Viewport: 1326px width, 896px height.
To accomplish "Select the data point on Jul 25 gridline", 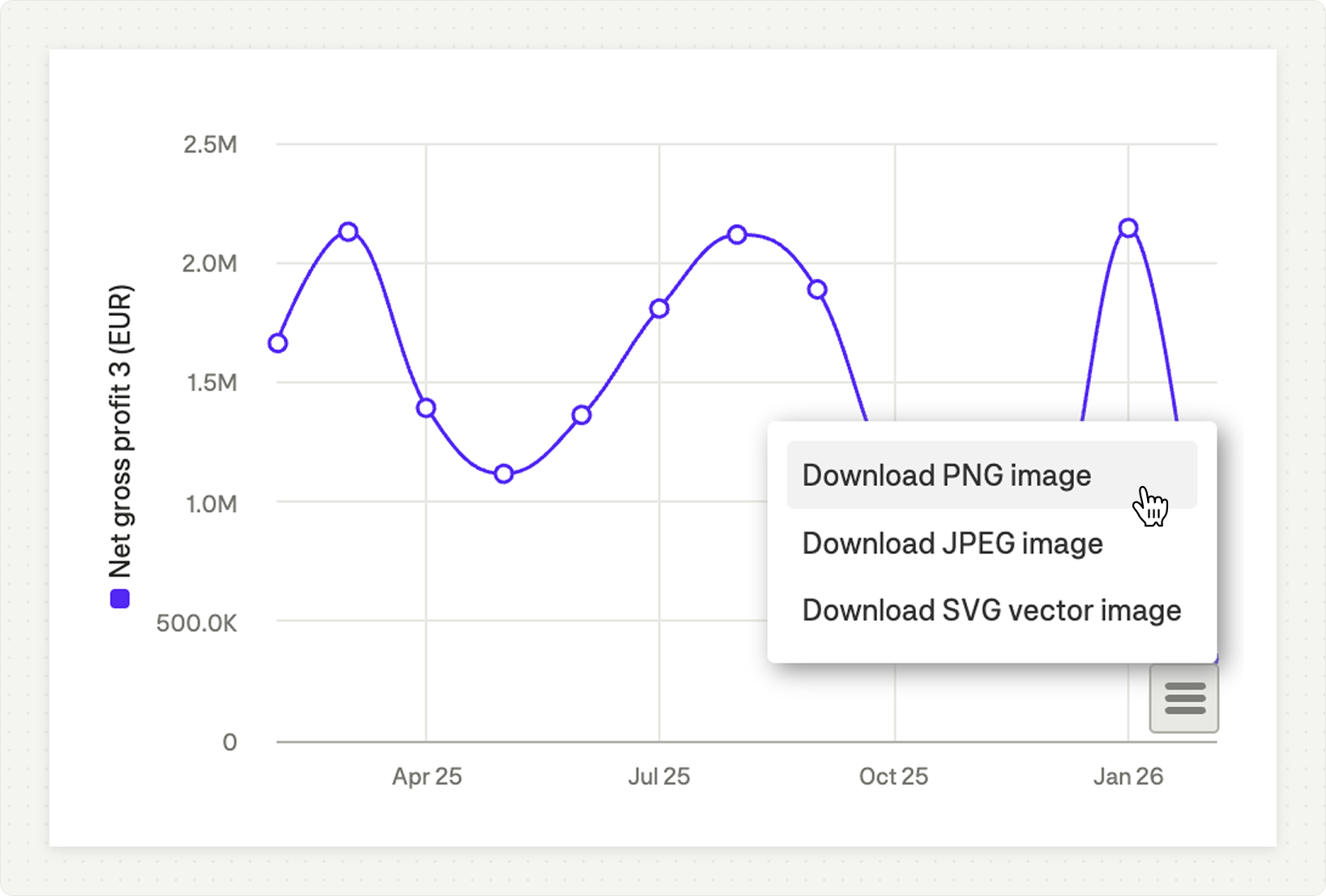I will coord(659,309).
